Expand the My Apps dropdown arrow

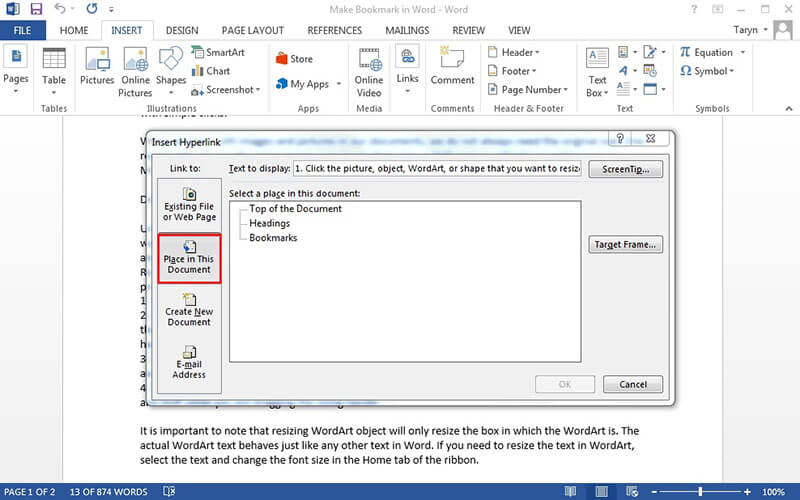pyautogui.click(x=339, y=84)
